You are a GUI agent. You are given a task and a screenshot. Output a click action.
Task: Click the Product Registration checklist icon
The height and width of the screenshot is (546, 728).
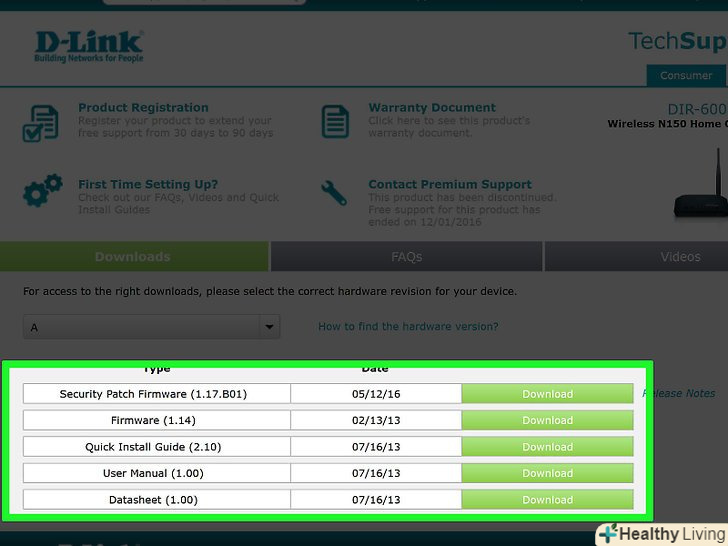(41, 123)
